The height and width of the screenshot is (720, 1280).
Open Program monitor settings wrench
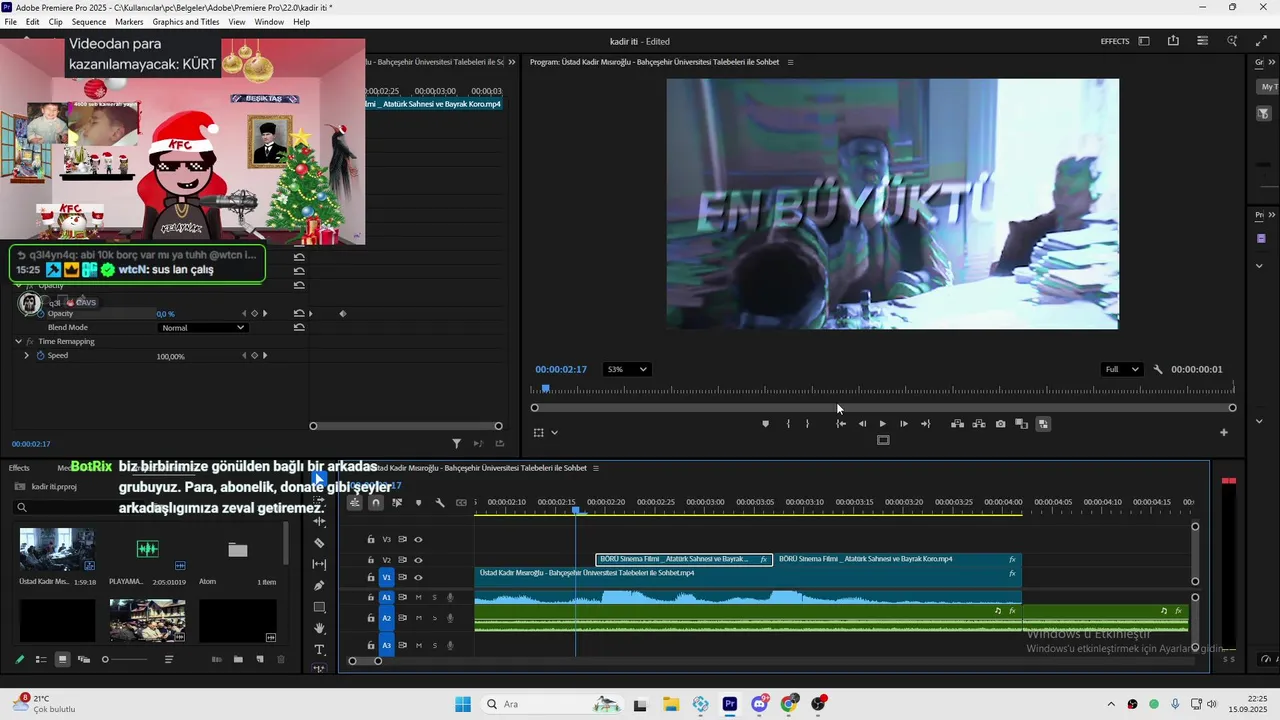click(1158, 369)
